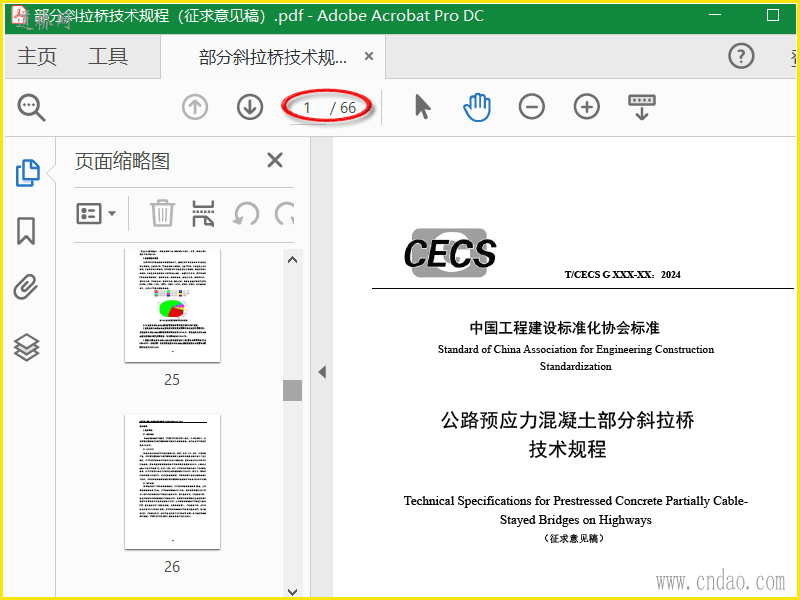Click the 公路预应力混凝土部分斜拉桥 title
Image resolution: width=800 pixels, height=600 pixels.
[x=567, y=420]
